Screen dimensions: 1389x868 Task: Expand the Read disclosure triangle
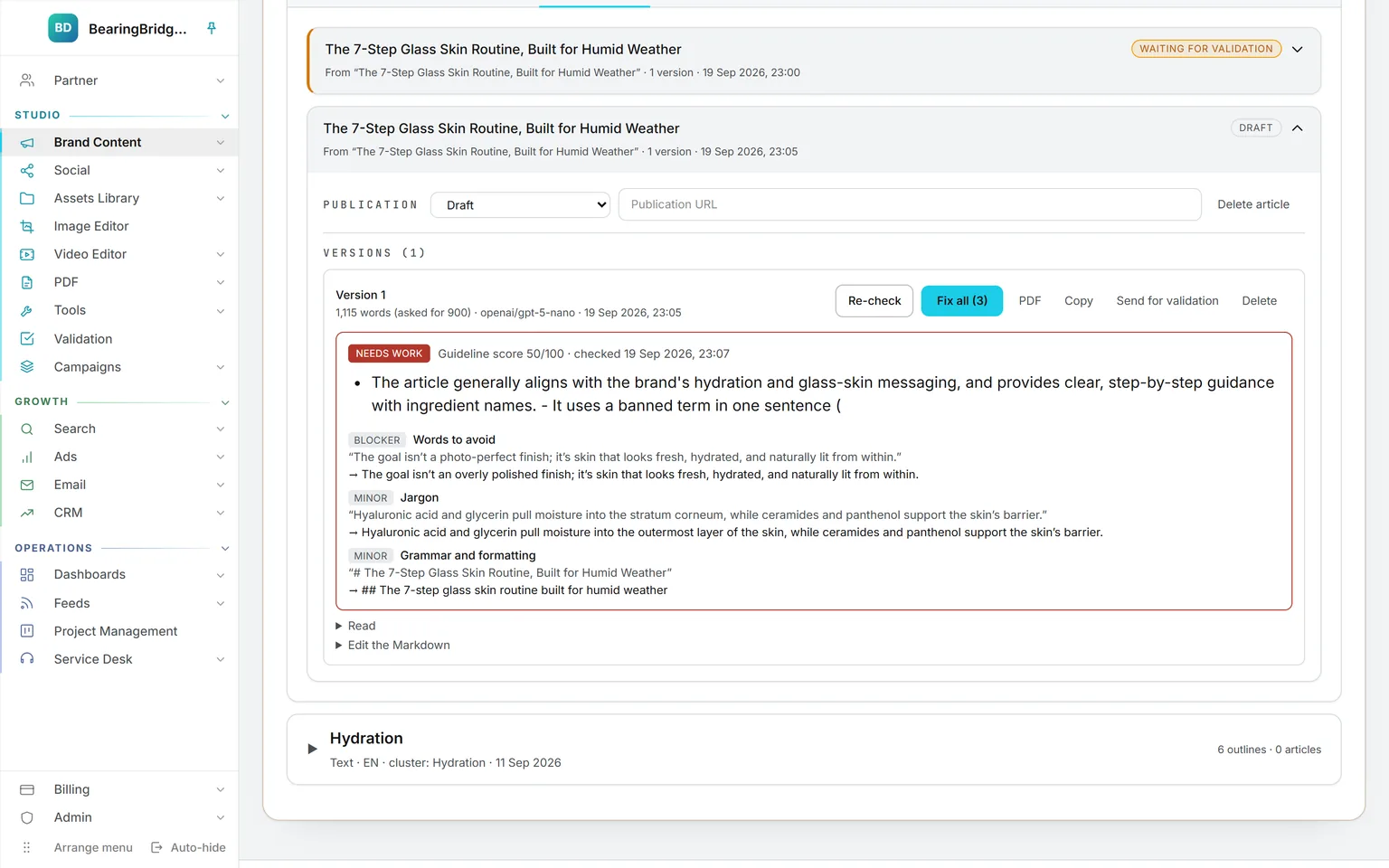click(339, 626)
